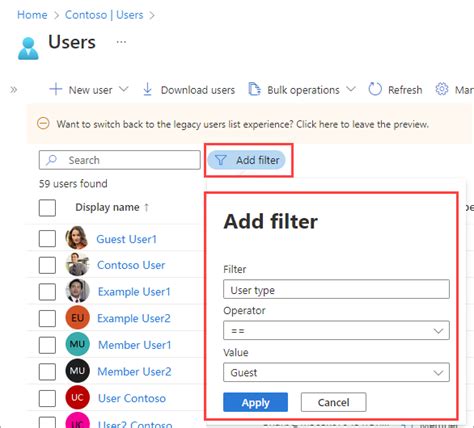Select the checkbox for Example User1

tap(47, 292)
